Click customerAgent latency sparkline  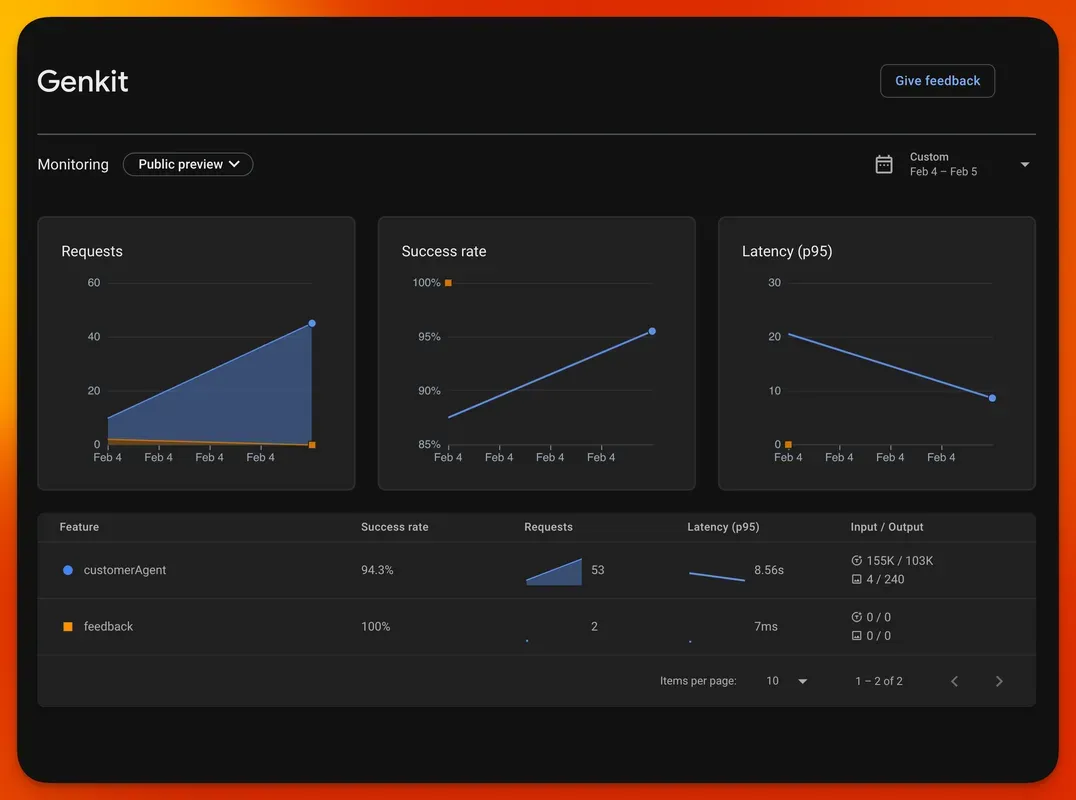click(x=716, y=576)
